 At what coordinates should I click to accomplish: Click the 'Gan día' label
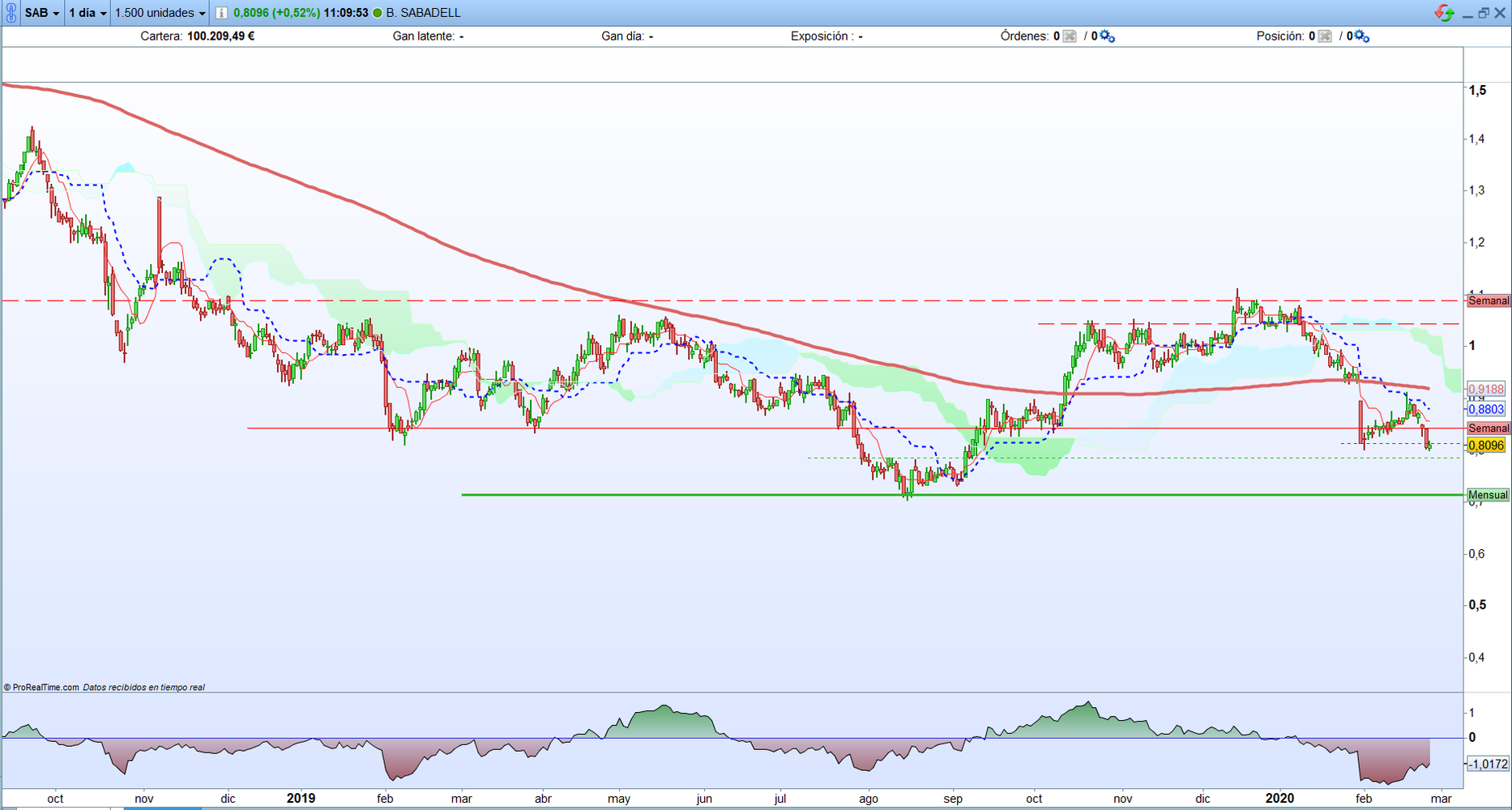pyautogui.click(x=624, y=36)
